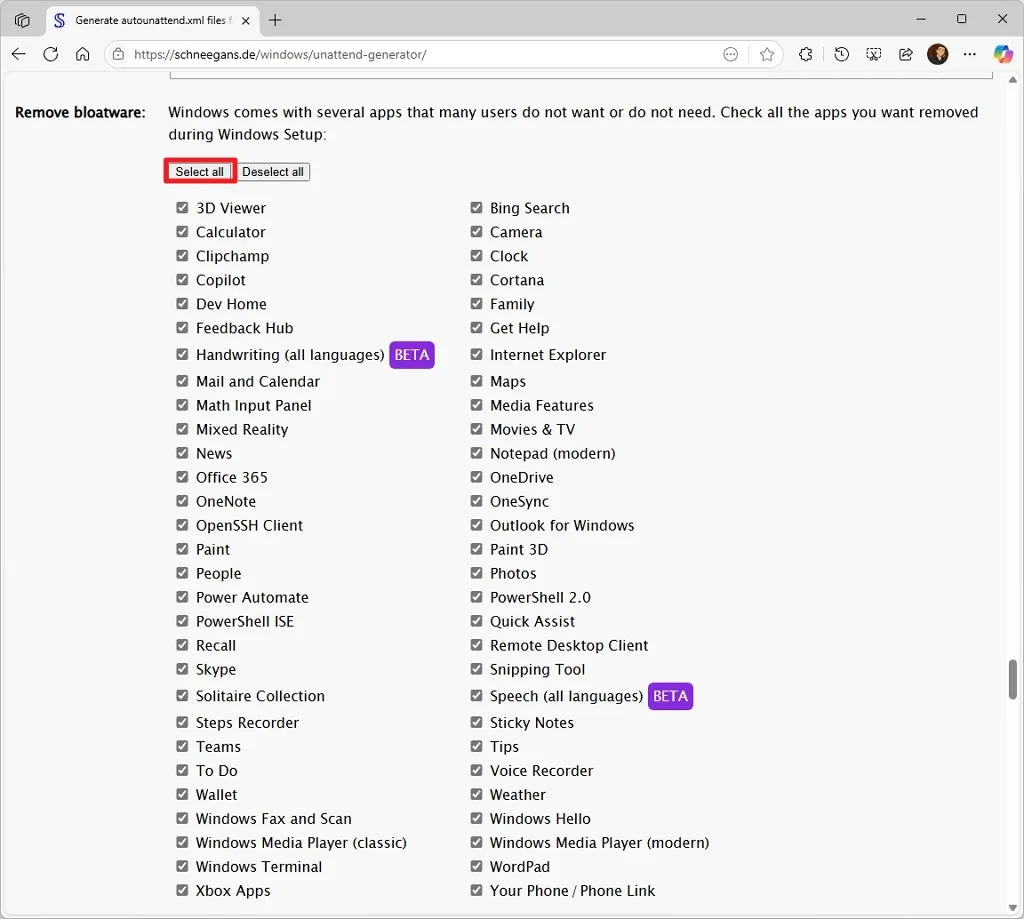
Task: Toggle the OneDrive checkbox
Action: (x=476, y=477)
